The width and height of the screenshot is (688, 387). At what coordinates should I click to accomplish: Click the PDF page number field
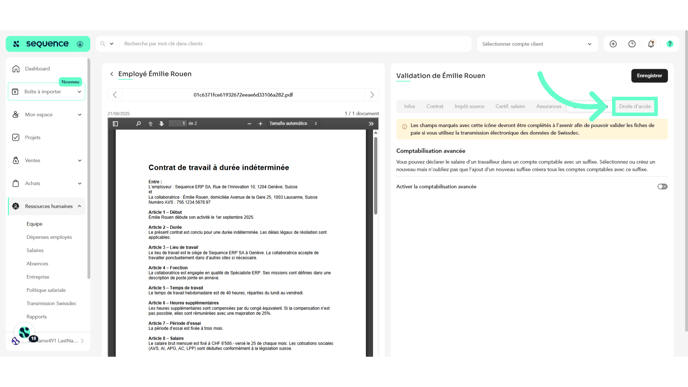tap(178, 124)
